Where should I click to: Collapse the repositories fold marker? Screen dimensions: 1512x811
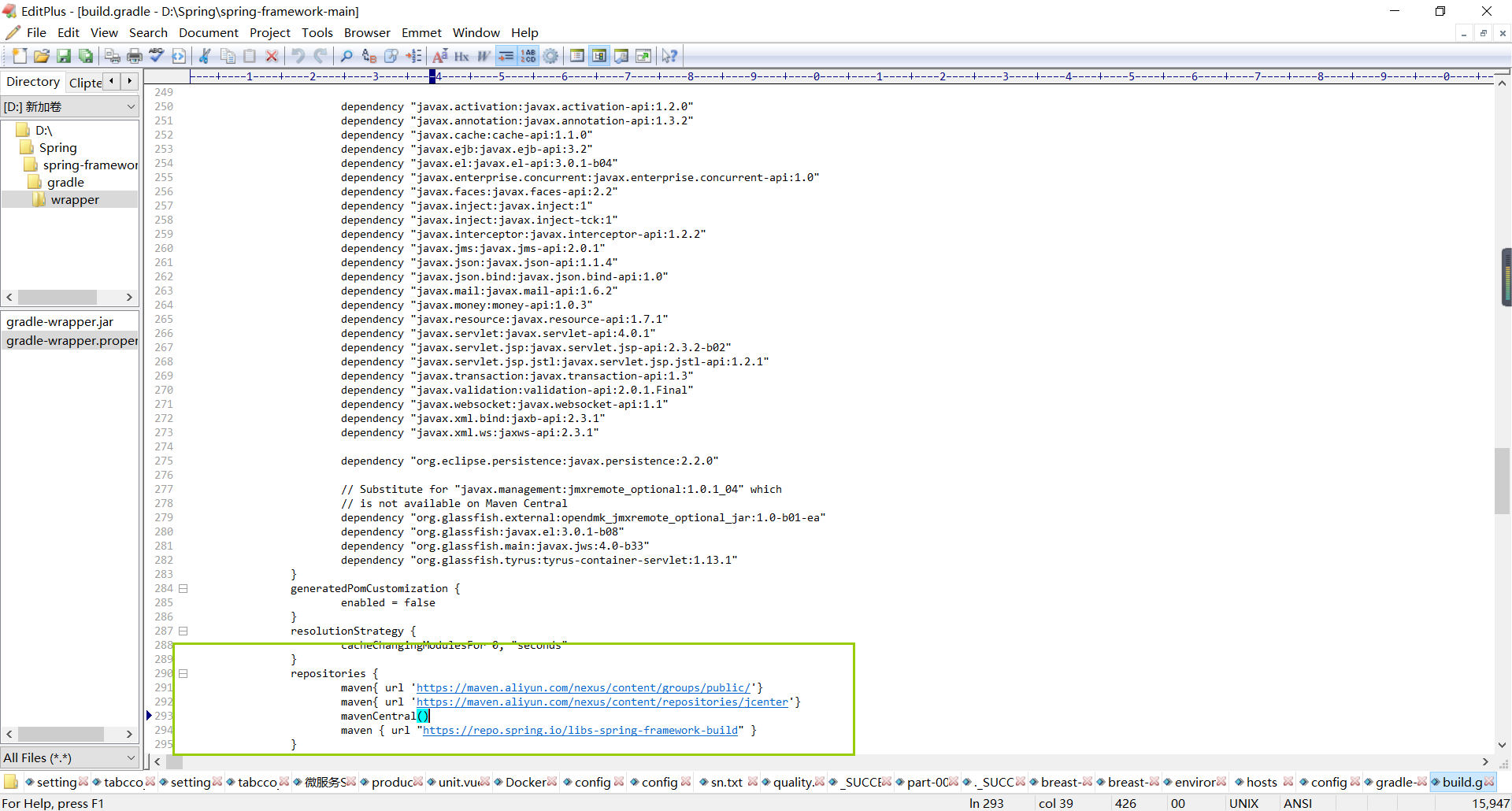tap(183, 673)
